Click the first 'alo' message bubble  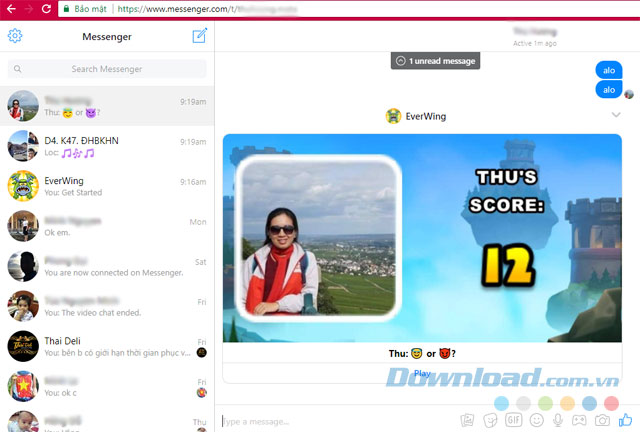(x=609, y=70)
